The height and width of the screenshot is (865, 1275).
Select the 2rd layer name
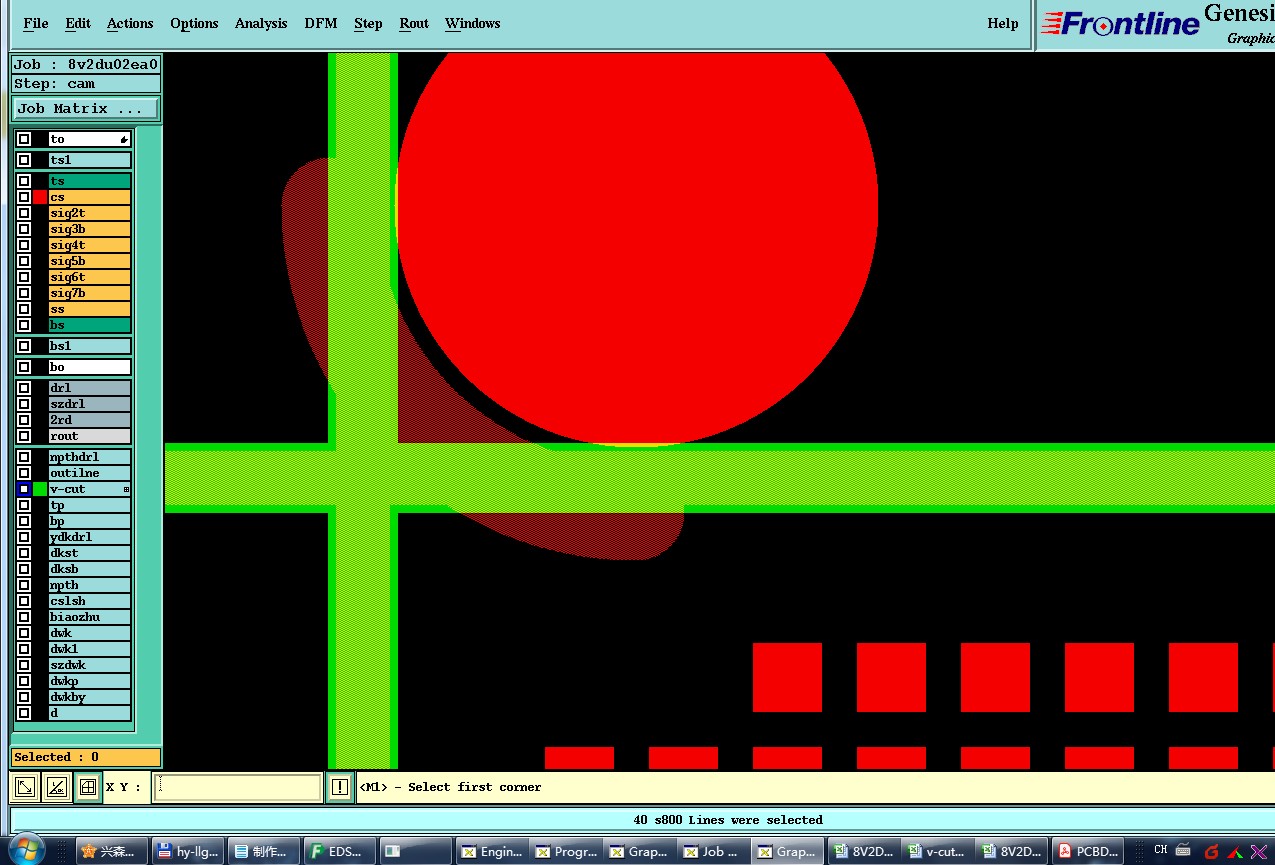[90, 420]
